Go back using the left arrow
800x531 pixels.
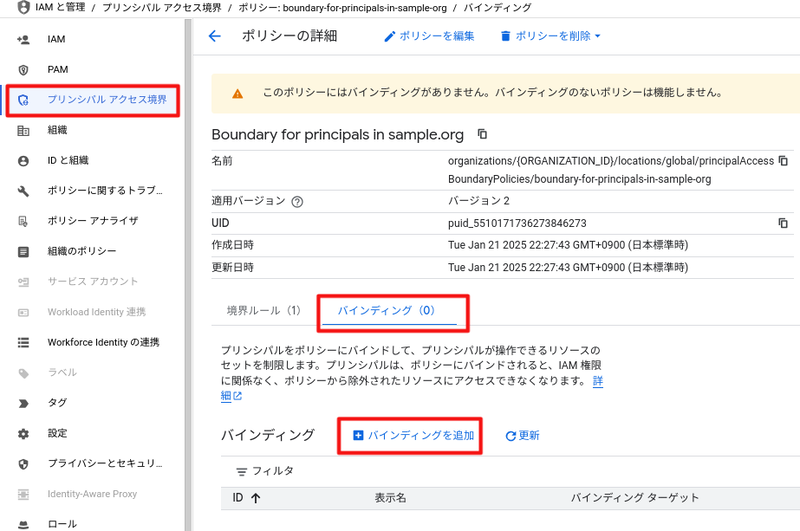point(215,36)
